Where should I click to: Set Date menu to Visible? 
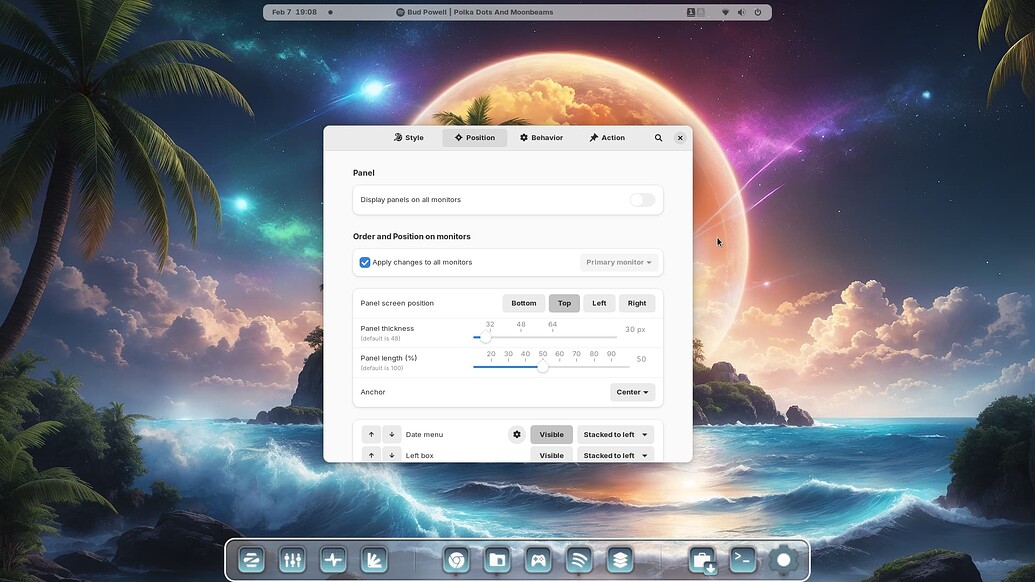click(551, 434)
